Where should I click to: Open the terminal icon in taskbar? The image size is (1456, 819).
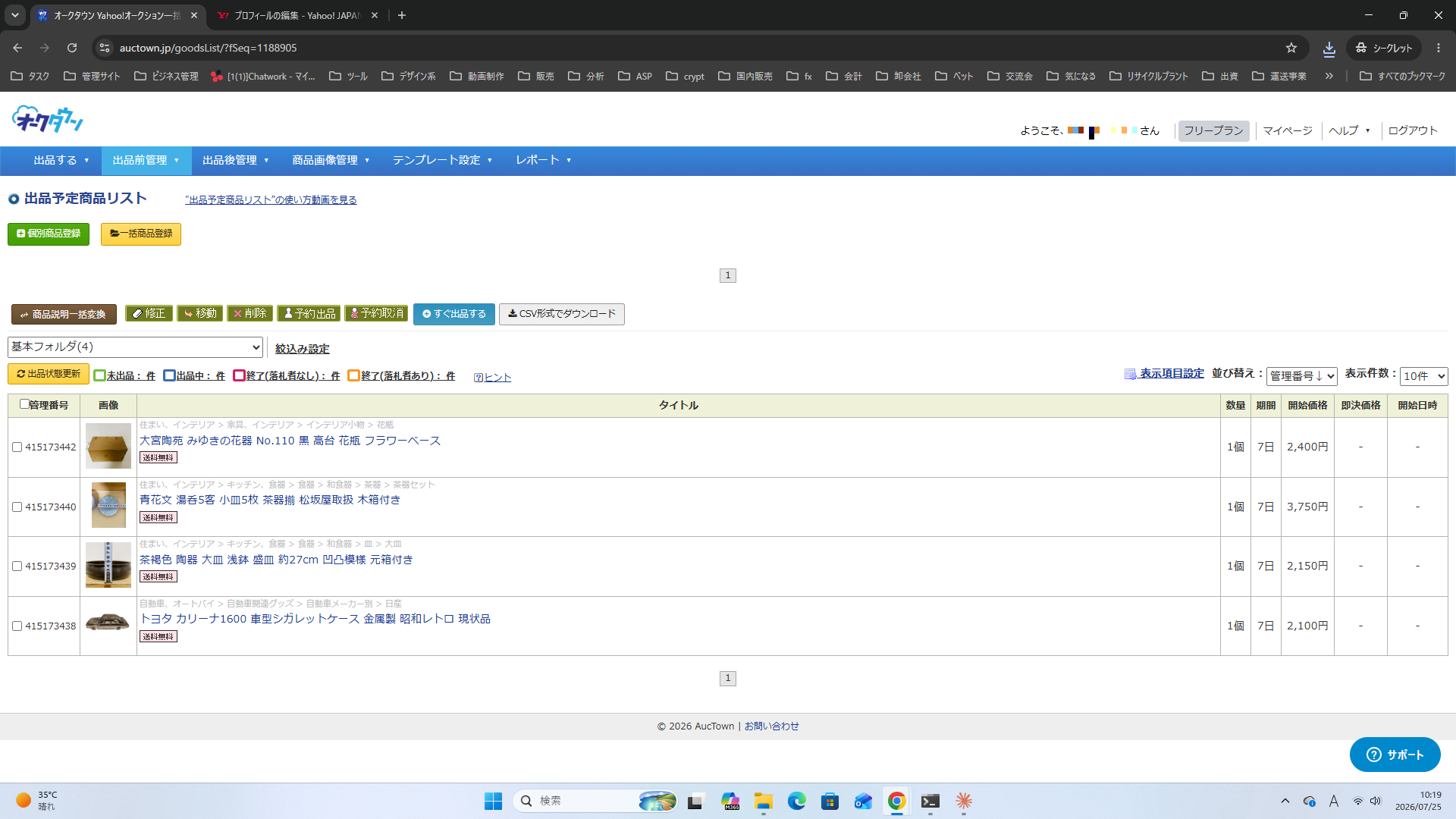point(930,801)
